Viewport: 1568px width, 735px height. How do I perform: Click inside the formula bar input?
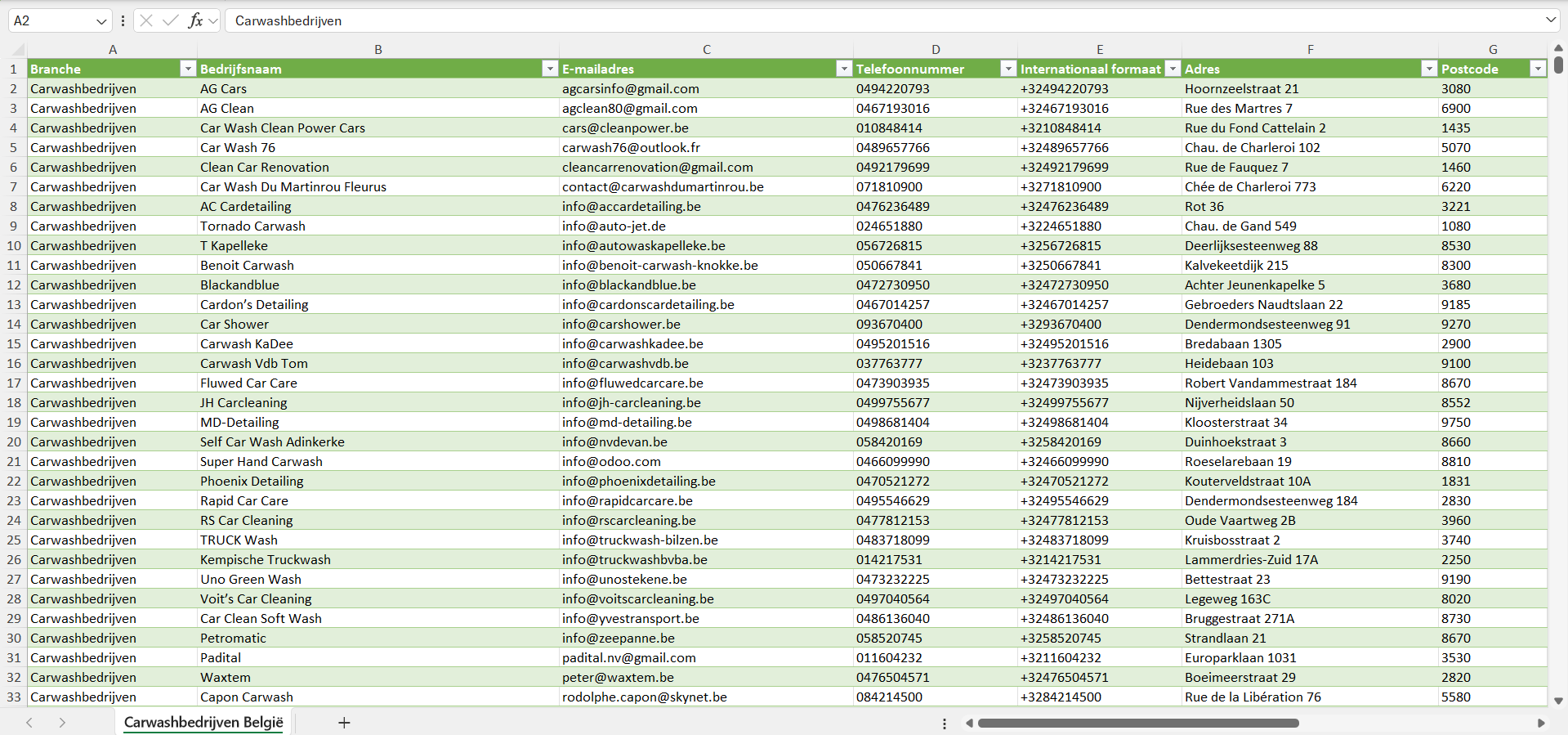[817, 20]
